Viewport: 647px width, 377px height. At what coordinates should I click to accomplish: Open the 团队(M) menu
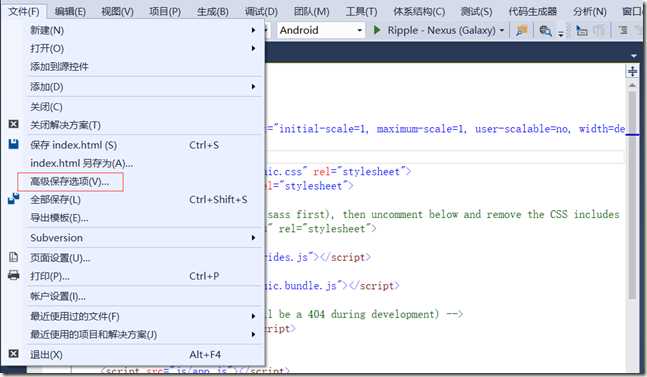[311, 11]
